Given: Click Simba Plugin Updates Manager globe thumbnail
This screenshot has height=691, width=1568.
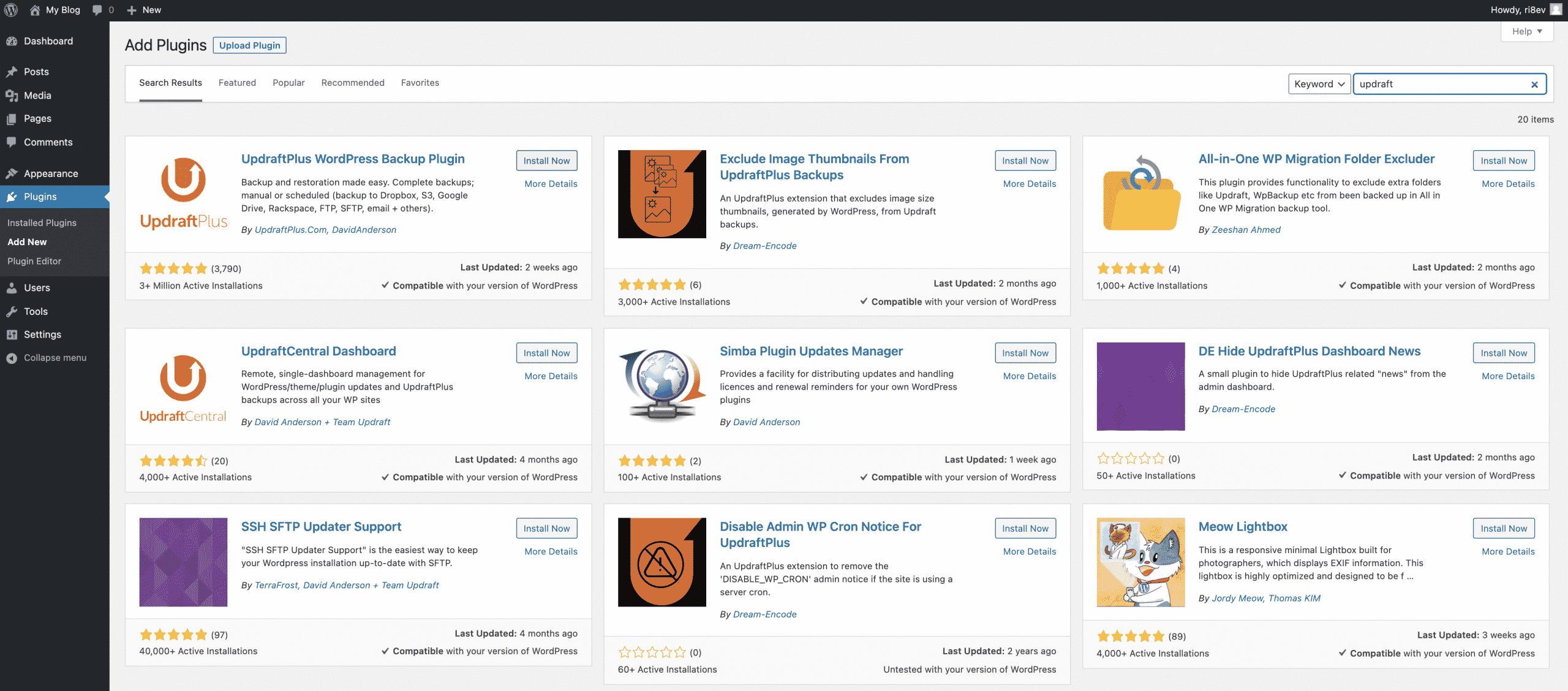Looking at the screenshot, I should point(662,386).
